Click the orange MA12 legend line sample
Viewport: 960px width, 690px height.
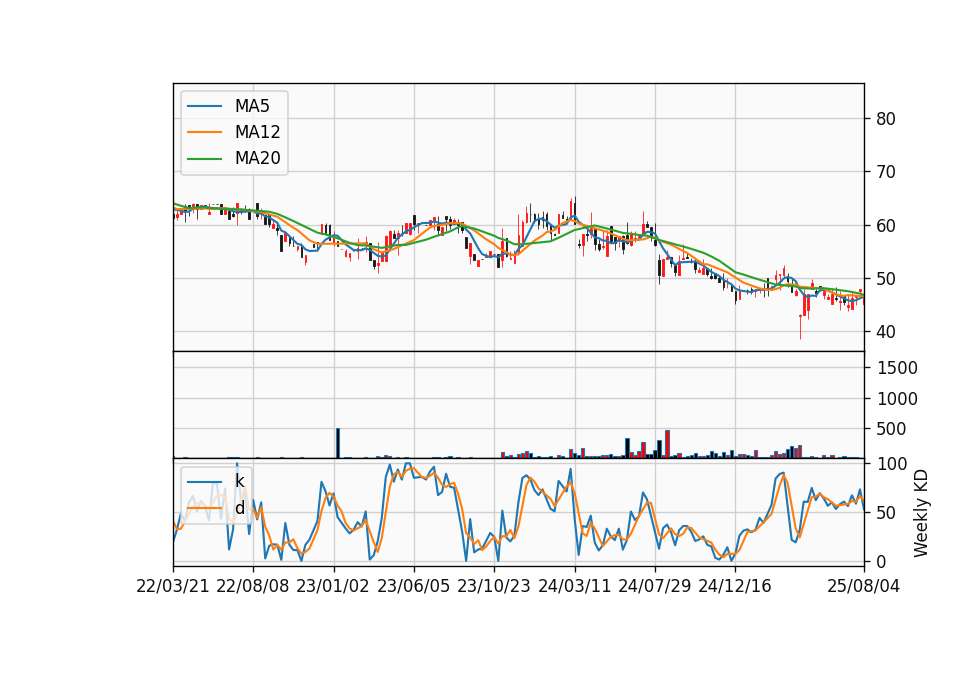tap(204, 132)
